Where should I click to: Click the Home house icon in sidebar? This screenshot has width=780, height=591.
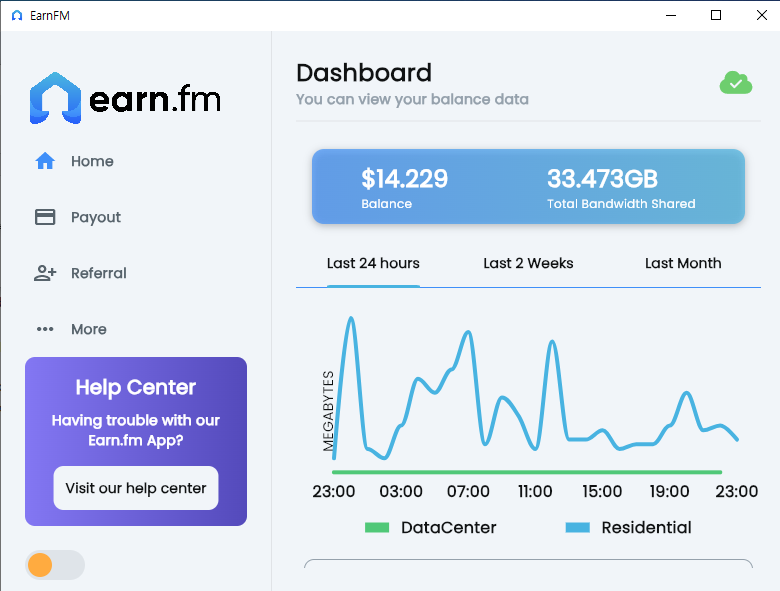pos(45,161)
